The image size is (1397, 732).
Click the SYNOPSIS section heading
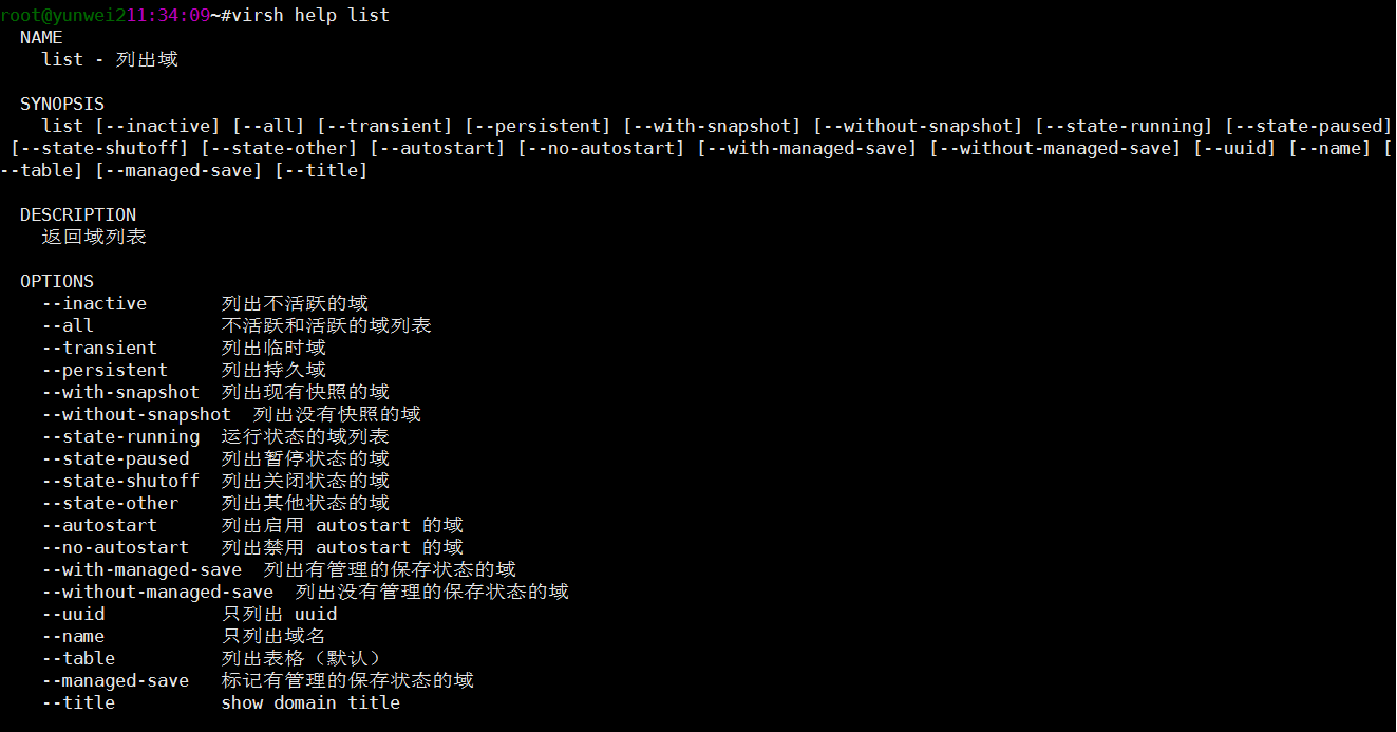pyautogui.click(x=62, y=104)
